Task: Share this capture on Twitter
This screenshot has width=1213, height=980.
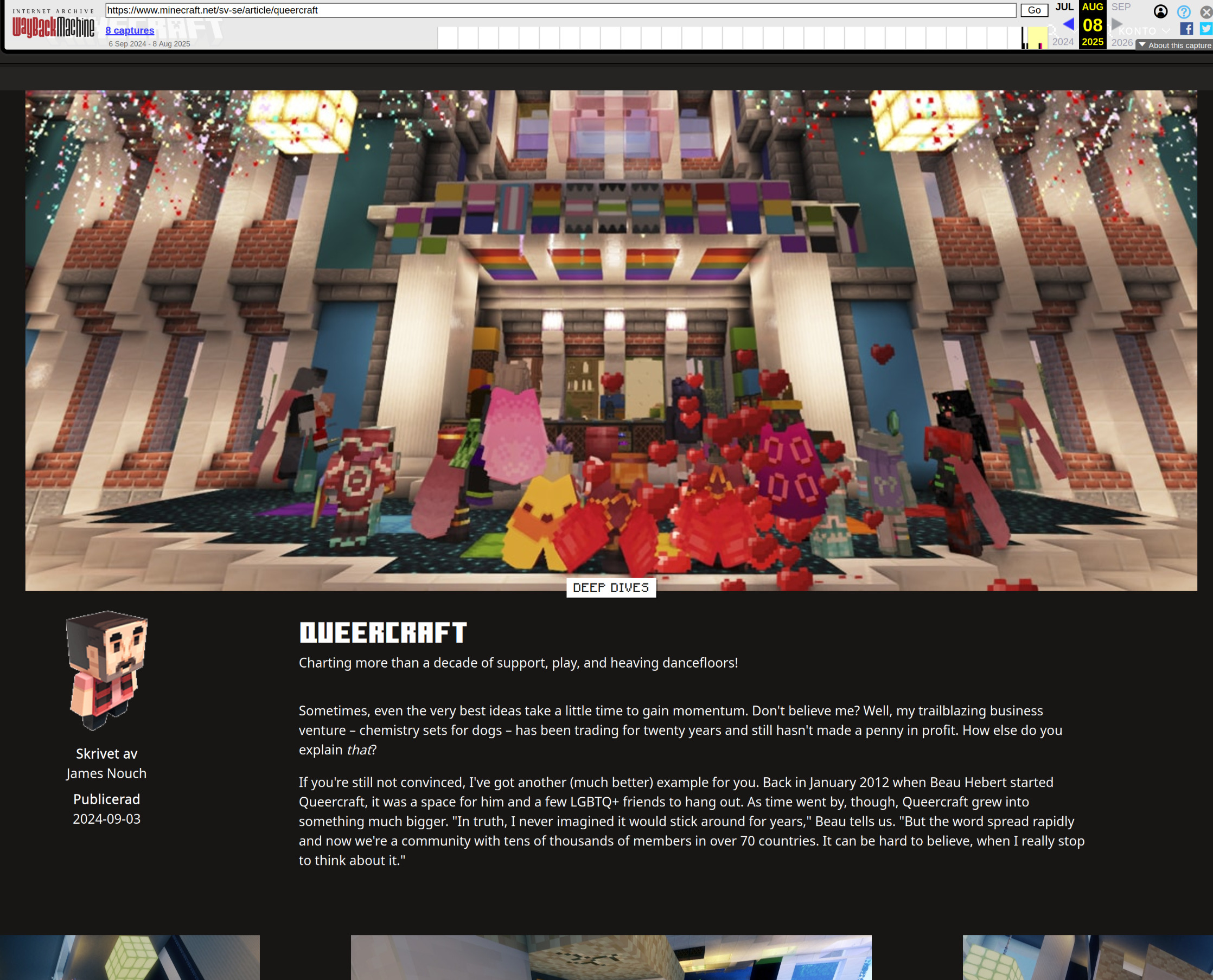Action: 1206,29
